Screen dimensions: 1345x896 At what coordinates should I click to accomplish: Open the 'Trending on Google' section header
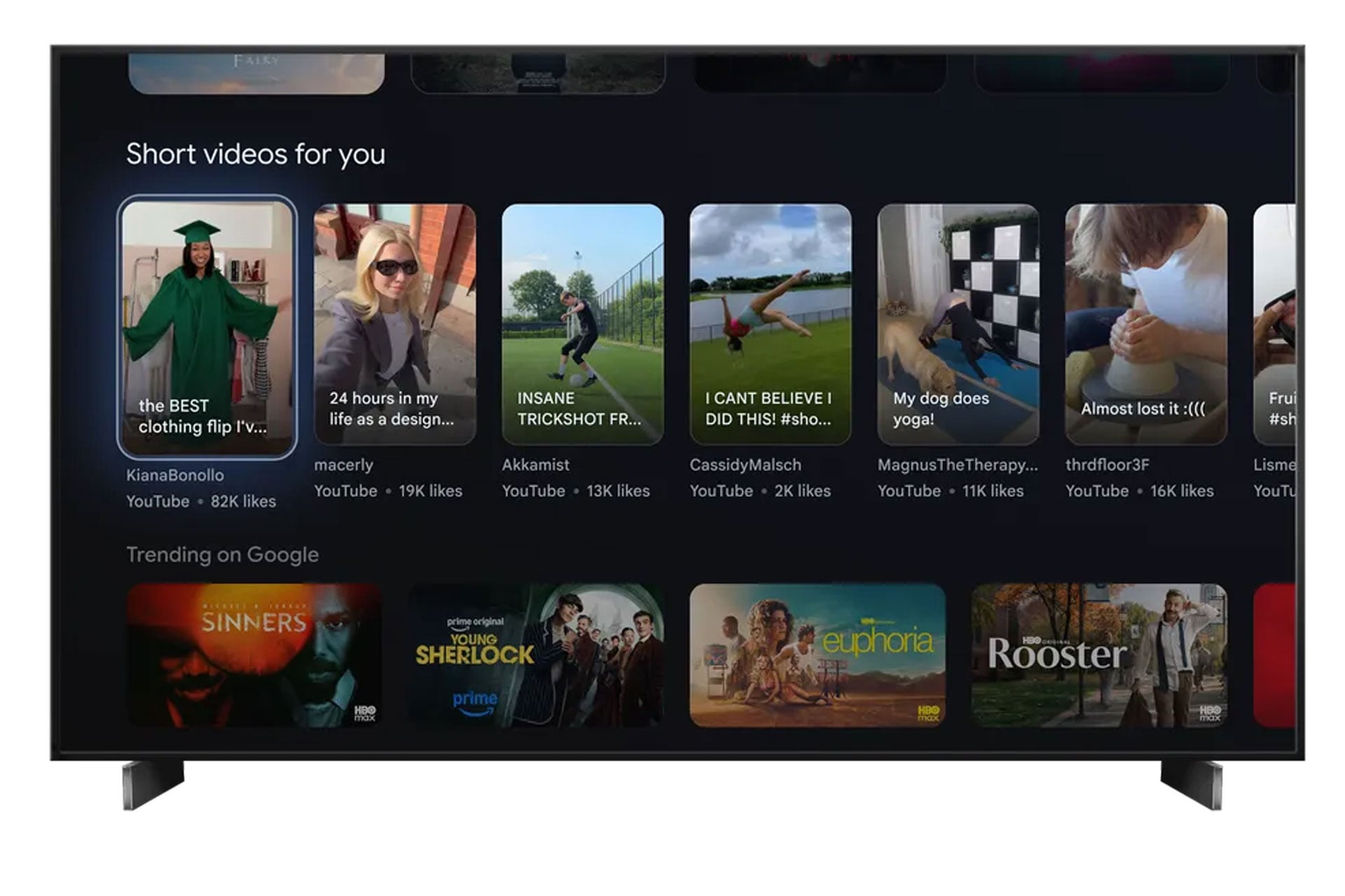click(x=223, y=554)
